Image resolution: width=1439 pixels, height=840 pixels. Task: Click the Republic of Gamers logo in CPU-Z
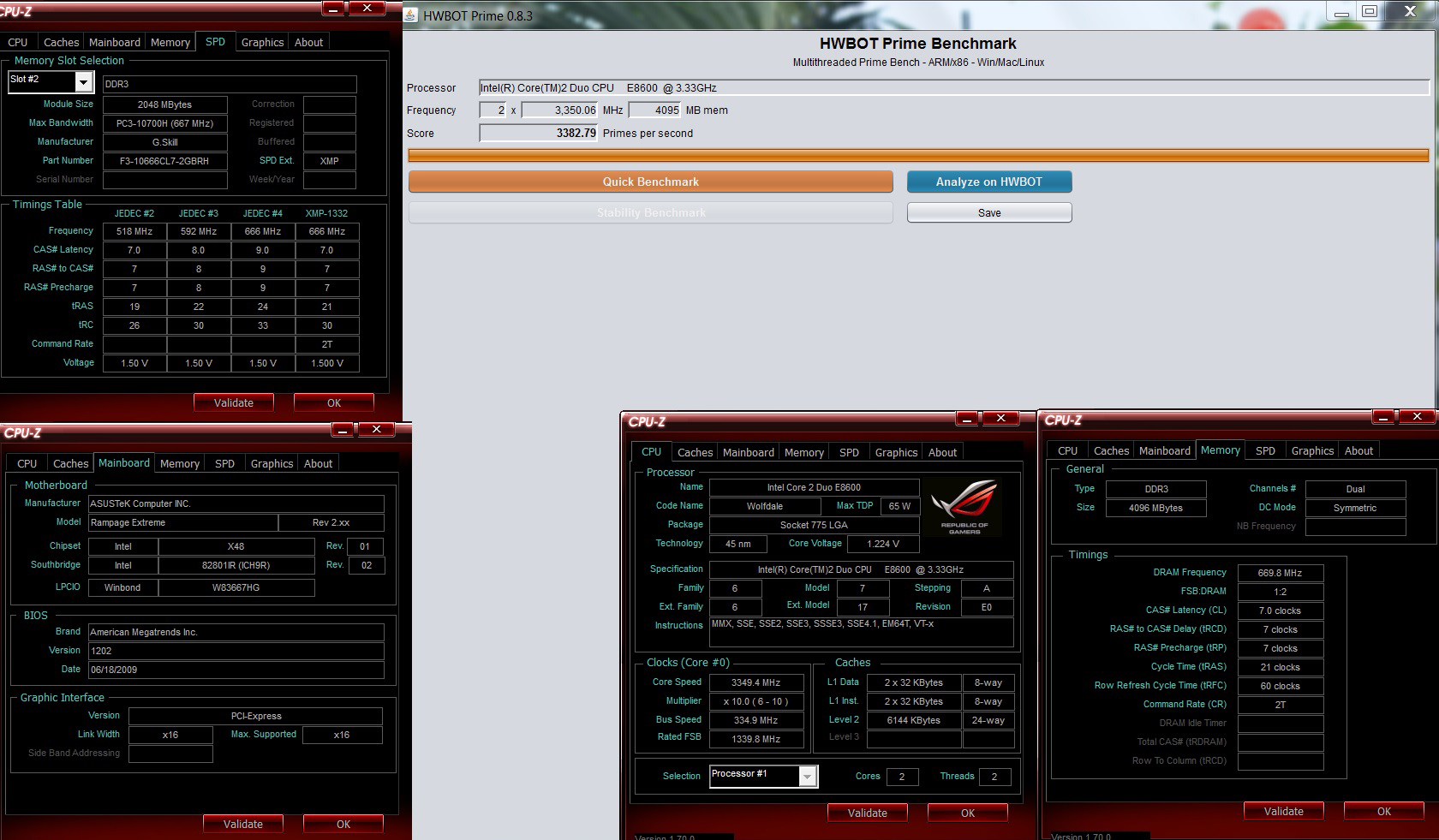pyautogui.click(x=964, y=508)
